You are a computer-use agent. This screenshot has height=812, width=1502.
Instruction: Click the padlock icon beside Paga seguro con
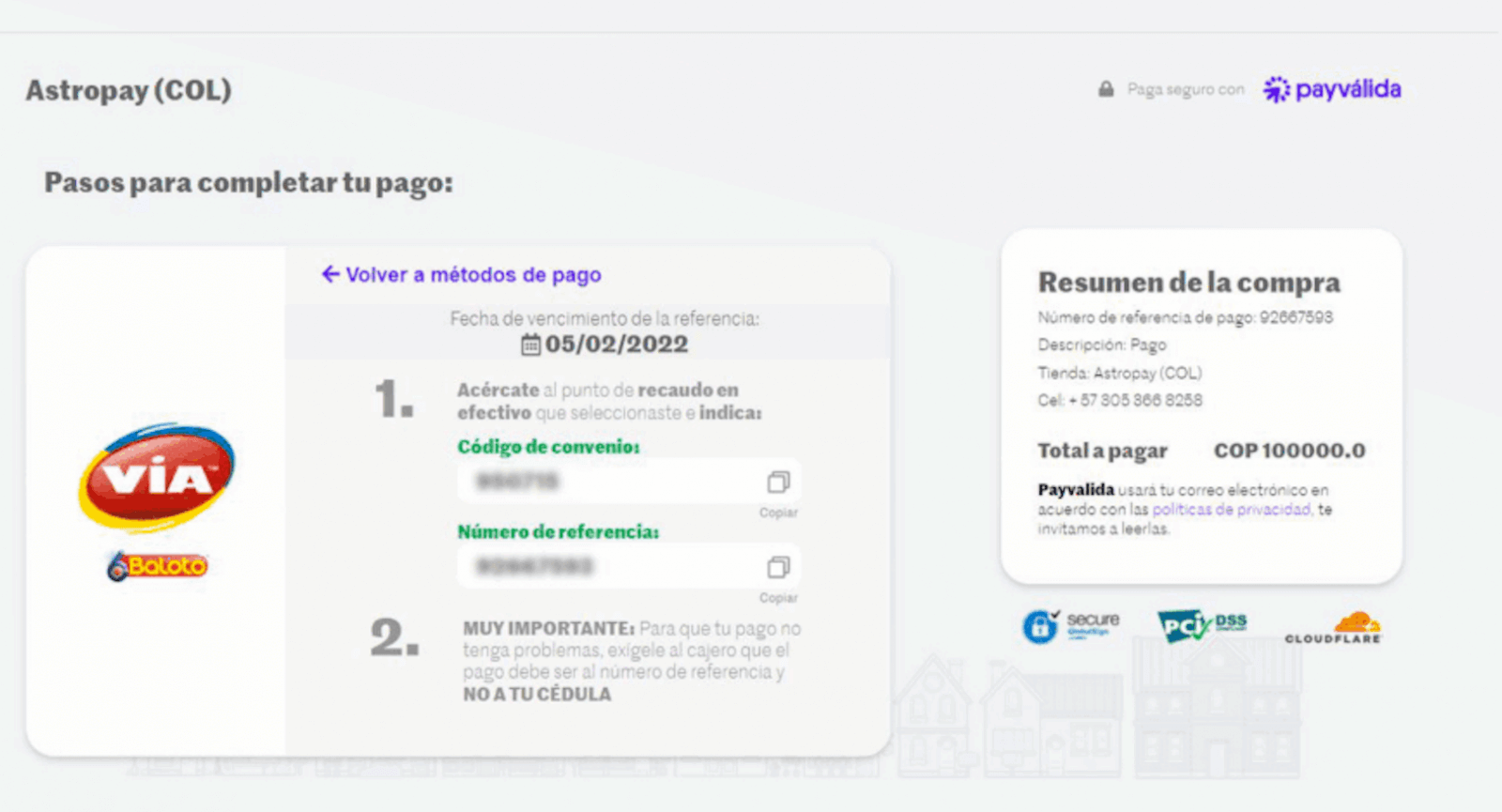click(x=1106, y=89)
